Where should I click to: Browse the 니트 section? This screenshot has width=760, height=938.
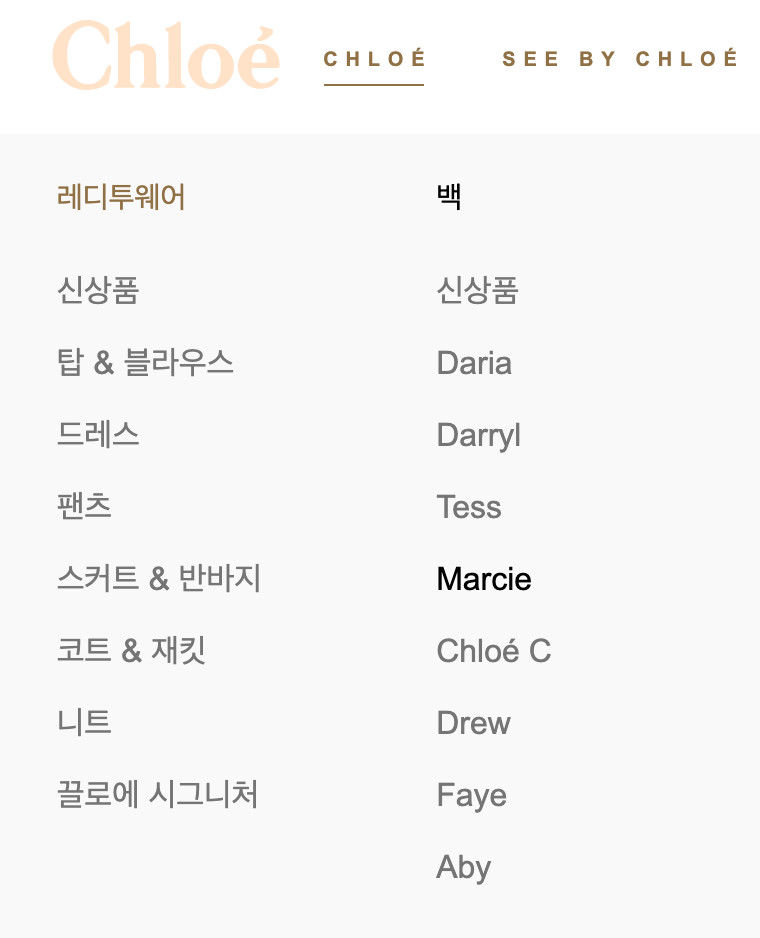[x=85, y=723]
